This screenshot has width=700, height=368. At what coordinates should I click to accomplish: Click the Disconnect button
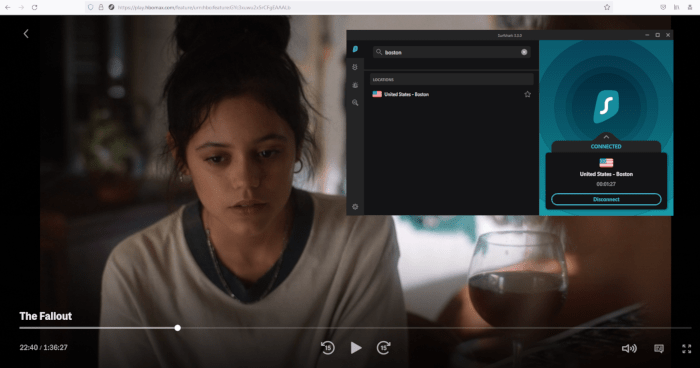[x=606, y=199]
